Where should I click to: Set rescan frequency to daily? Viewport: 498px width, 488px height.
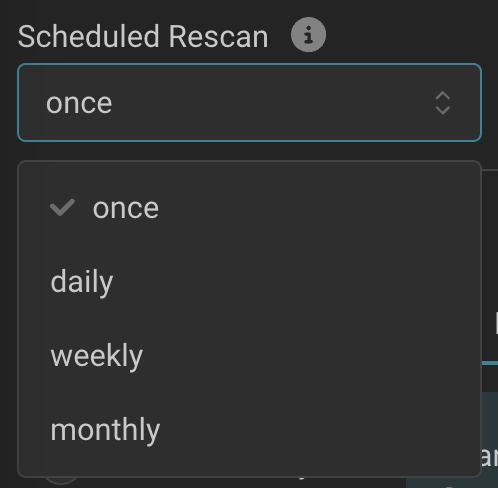(x=249, y=282)
